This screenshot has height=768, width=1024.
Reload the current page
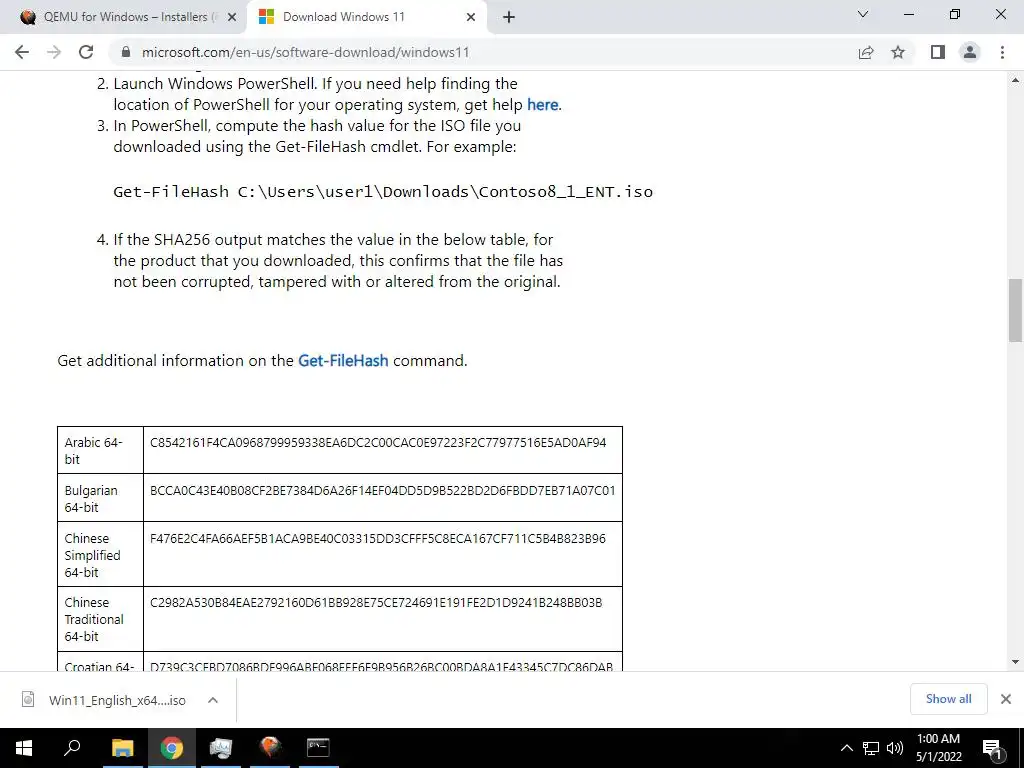point(86,52)
